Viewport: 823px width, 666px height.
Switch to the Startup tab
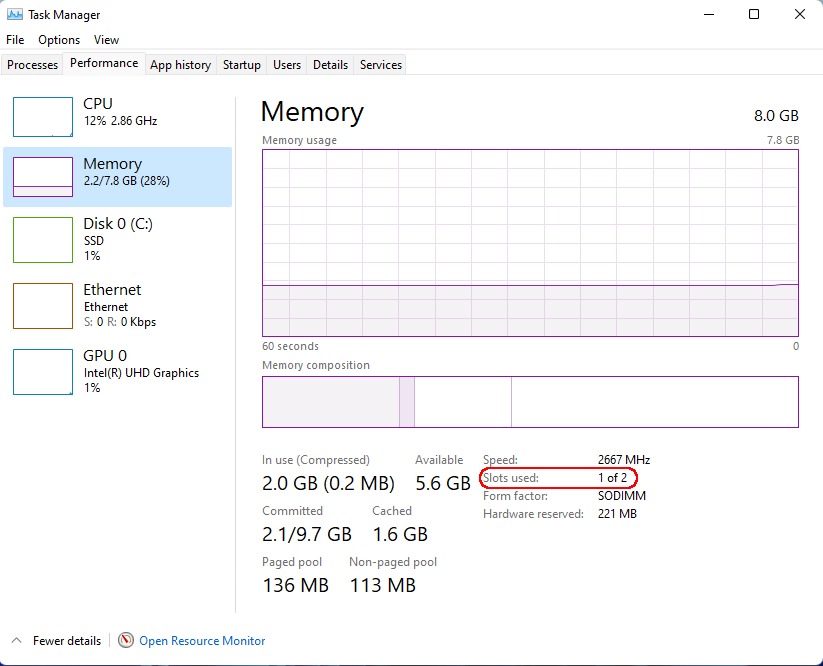click(x=242, y=65)
